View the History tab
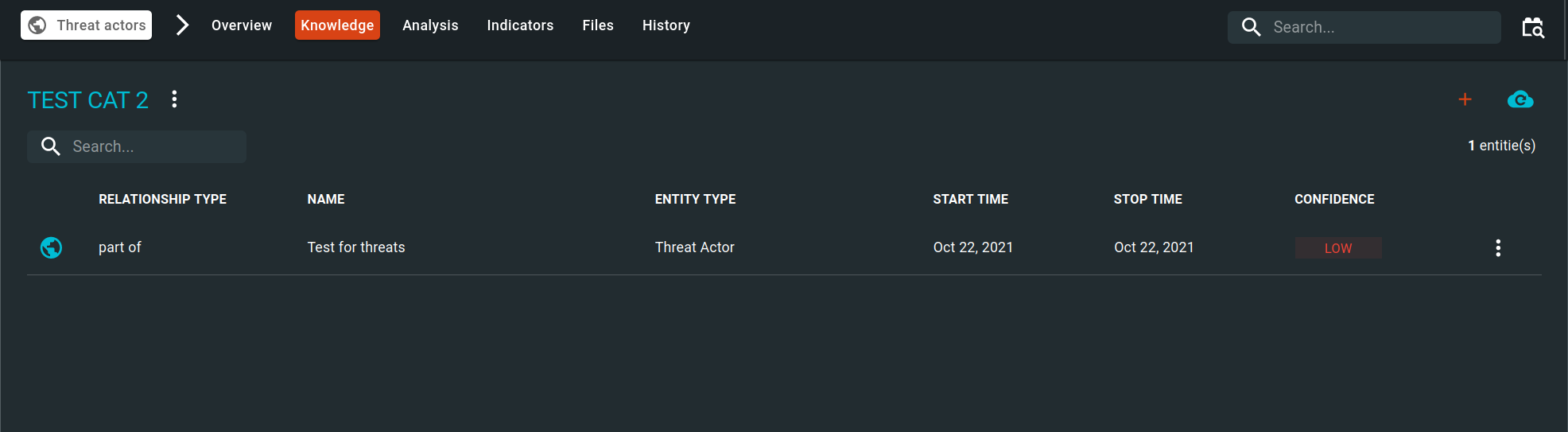Viewport: 1568px width, 432px height. click(x=666, y=25)
